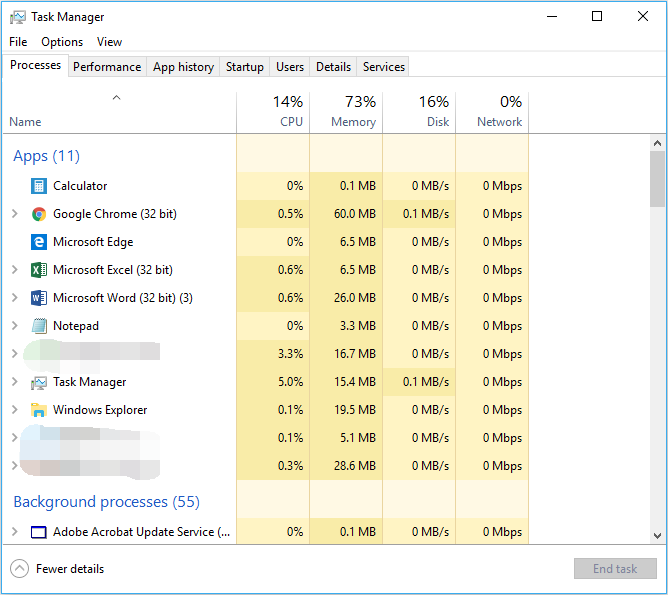Click the Fewer details circle arrow icon

click(x=19, y=569)
